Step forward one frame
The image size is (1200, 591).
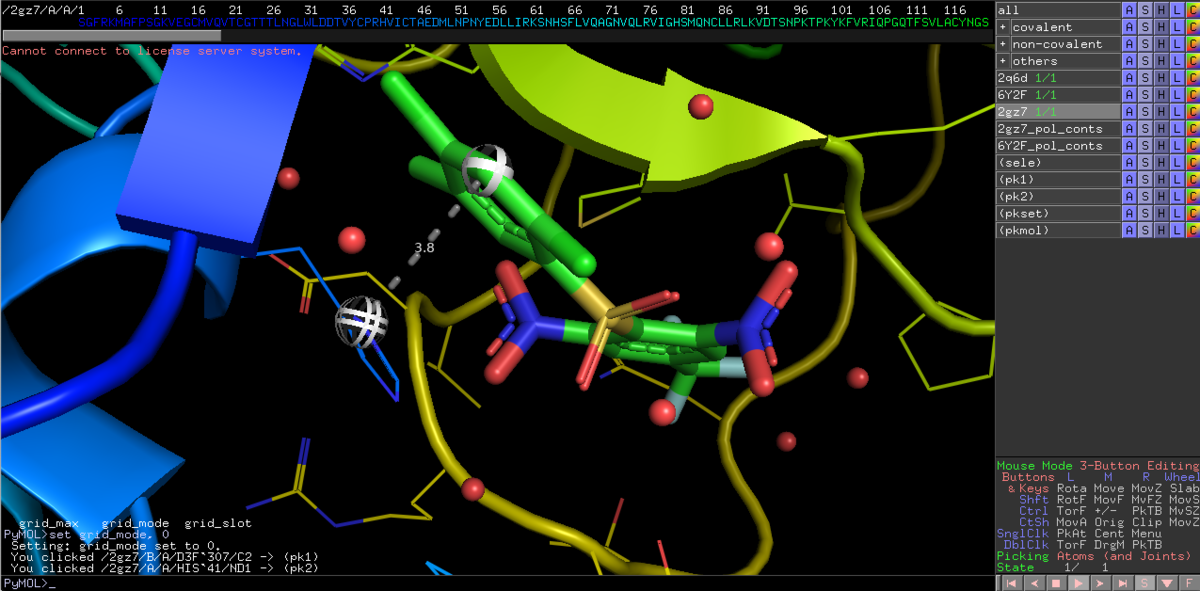coord(1100,582)
